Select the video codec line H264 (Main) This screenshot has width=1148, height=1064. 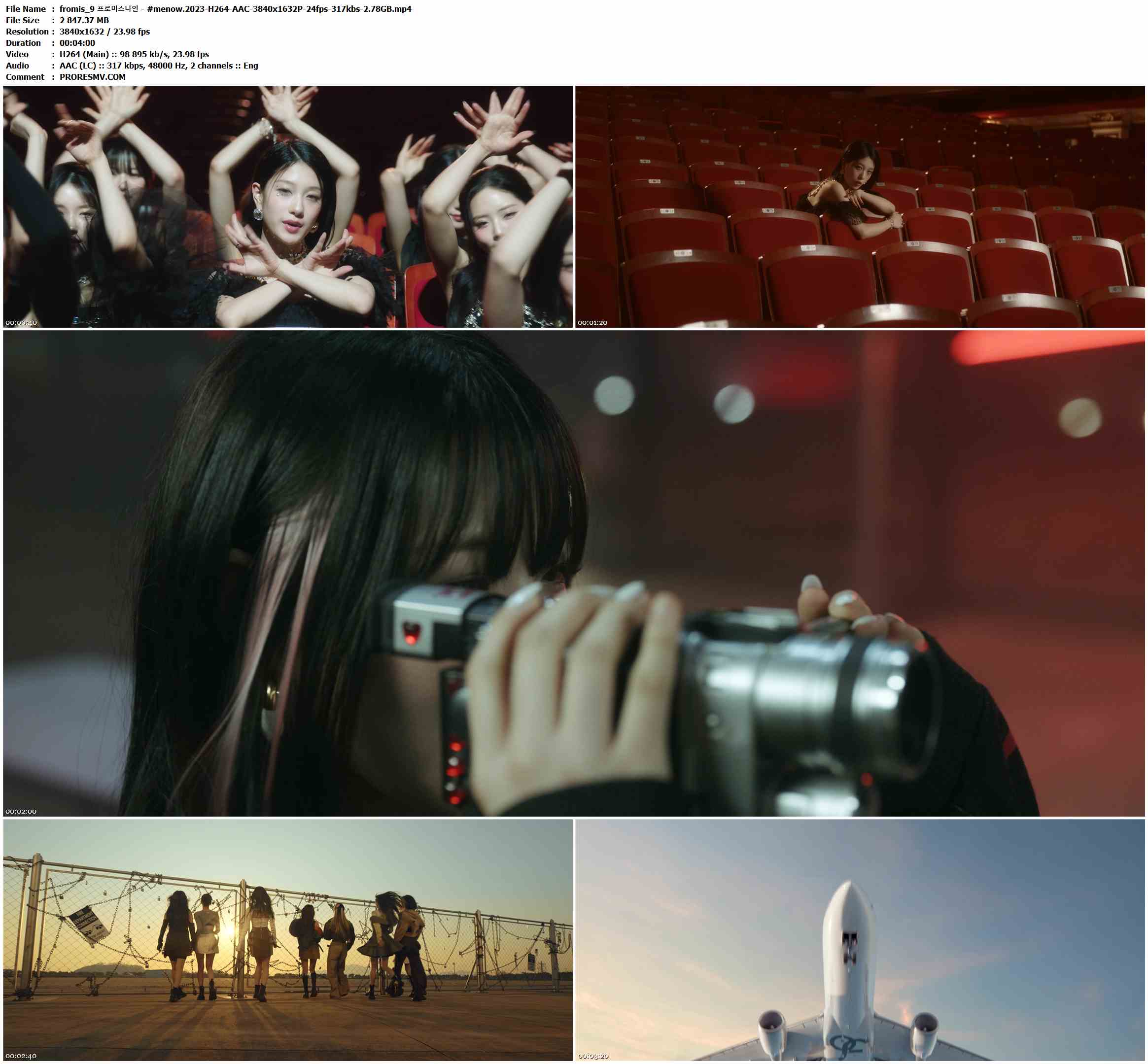pos(134,54)
